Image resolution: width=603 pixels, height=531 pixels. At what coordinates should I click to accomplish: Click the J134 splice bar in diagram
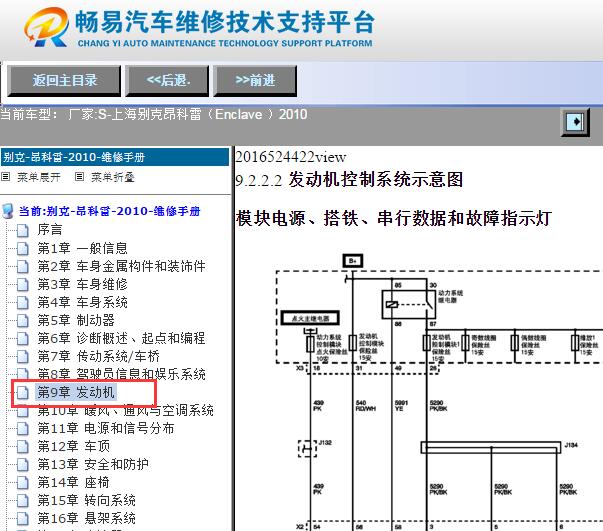tap(491, 448)
